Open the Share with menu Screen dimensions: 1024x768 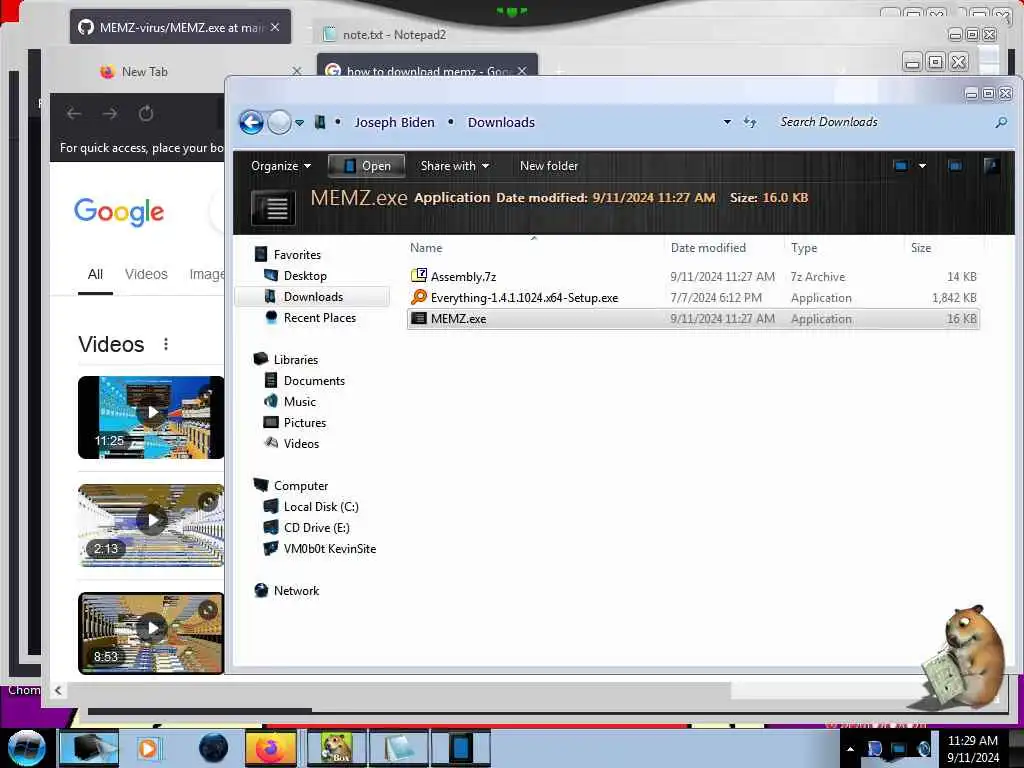click(455, 166)
